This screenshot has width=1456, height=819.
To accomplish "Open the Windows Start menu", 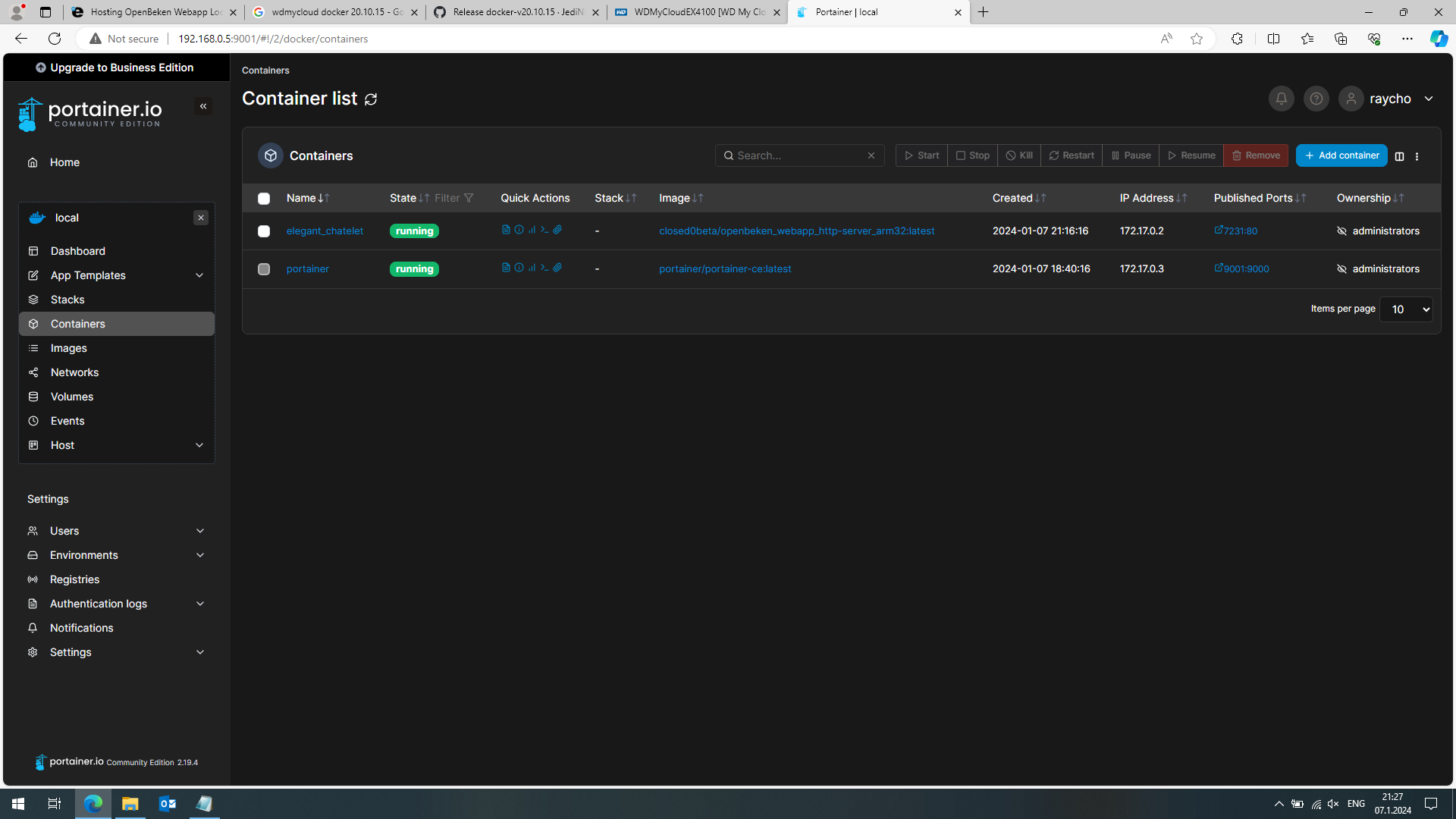I will [18, 804].
